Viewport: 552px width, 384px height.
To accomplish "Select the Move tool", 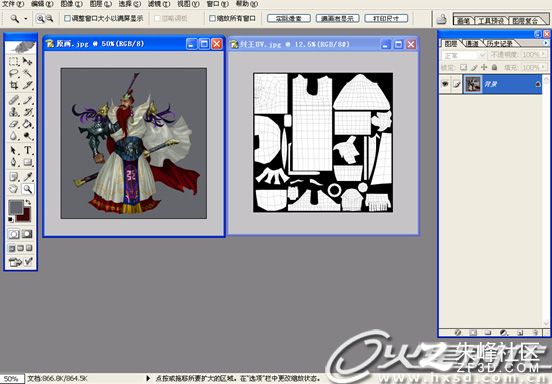I will pyautogui.click(x=27, y=62).
